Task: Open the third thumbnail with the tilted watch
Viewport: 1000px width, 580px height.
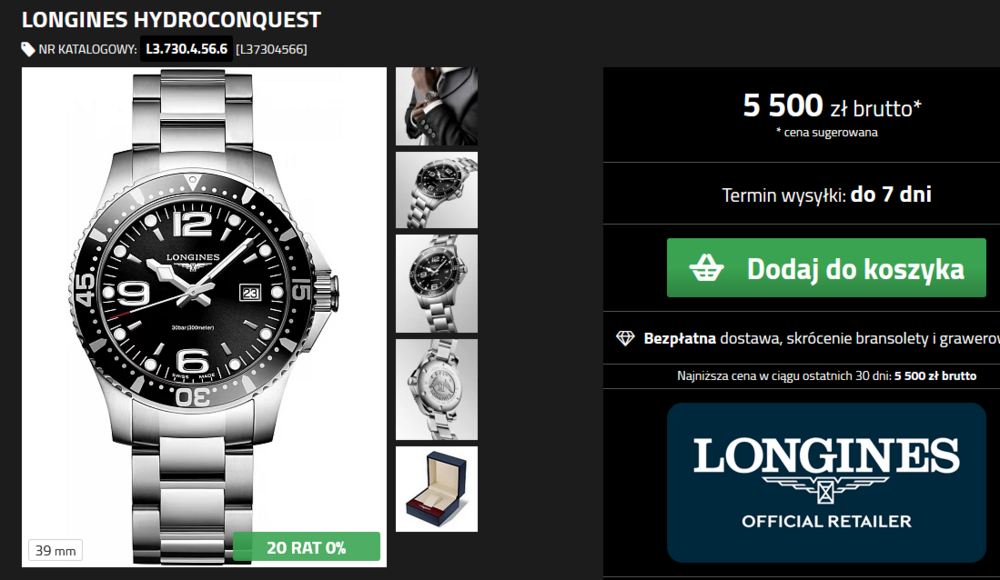Action: [x=437, y=283]
